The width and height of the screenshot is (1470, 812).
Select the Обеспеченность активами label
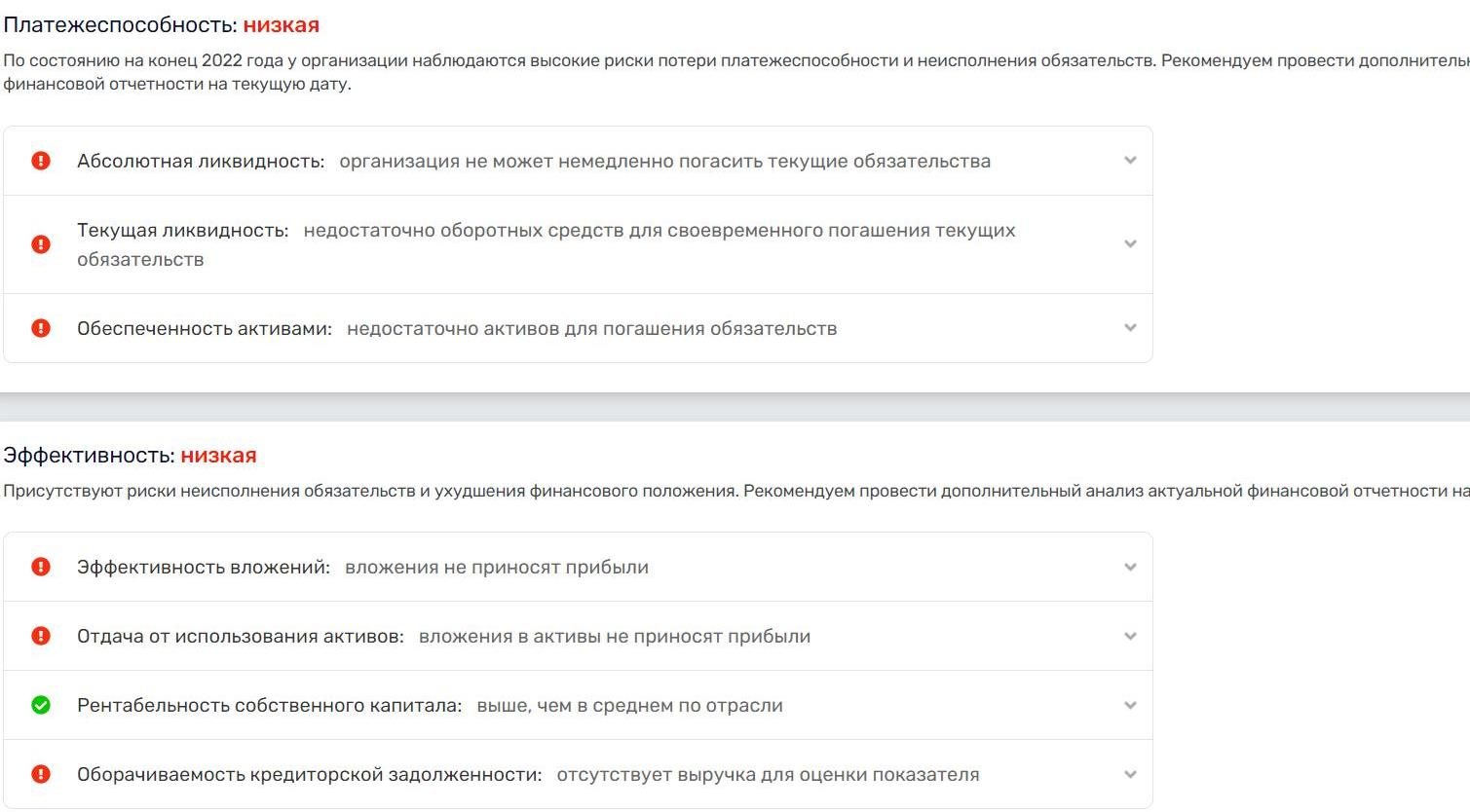click(205, 329)
